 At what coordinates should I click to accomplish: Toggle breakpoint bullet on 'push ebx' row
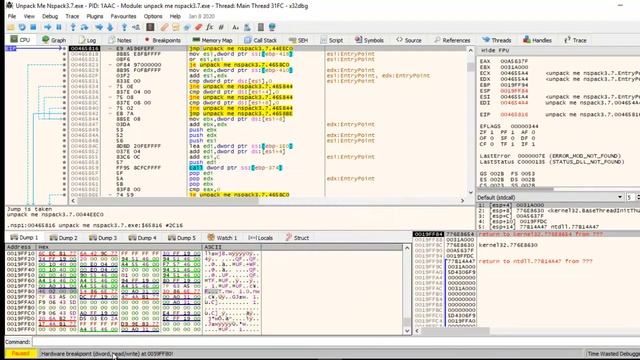[x=64, y=130]
